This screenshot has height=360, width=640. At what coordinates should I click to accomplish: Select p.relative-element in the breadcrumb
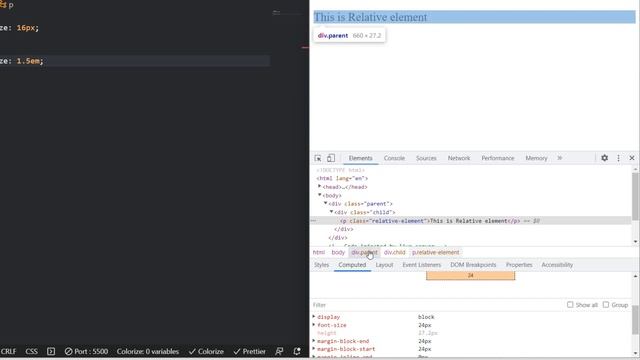coord(436,253)
